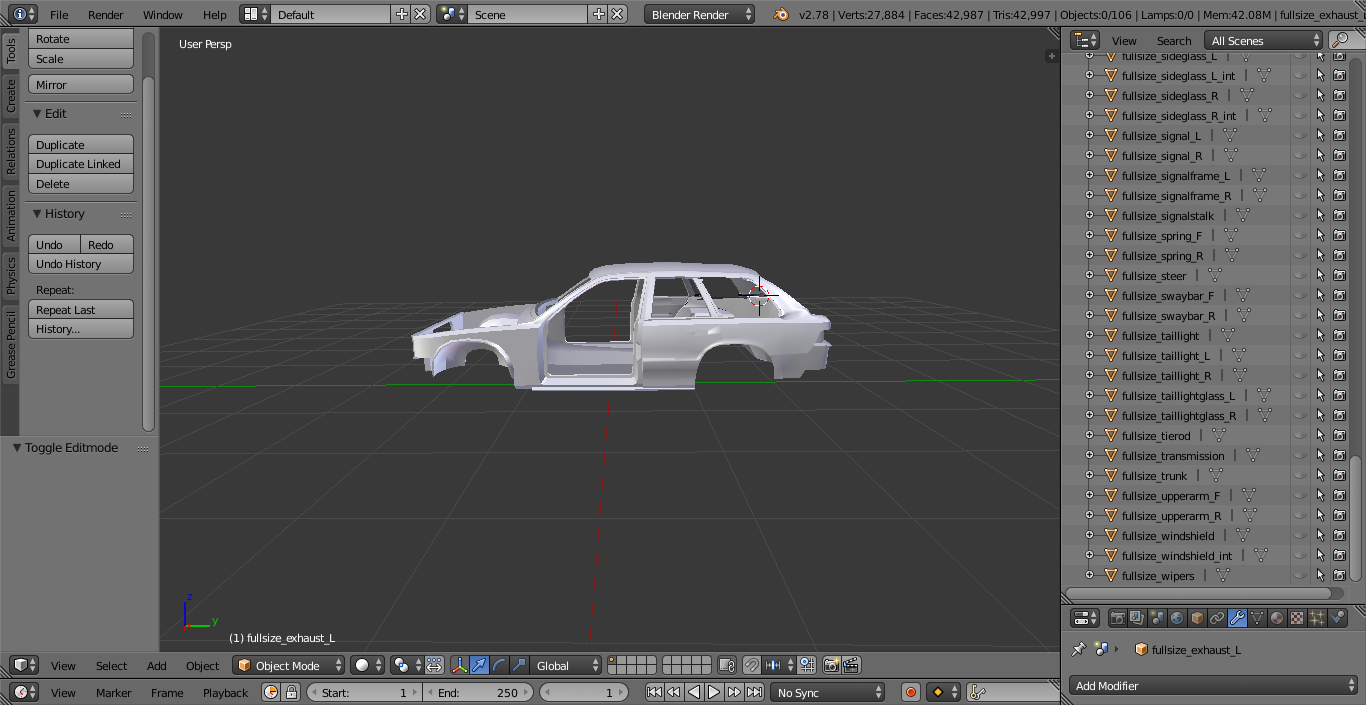Click the Mirror button

click(81, 85)
